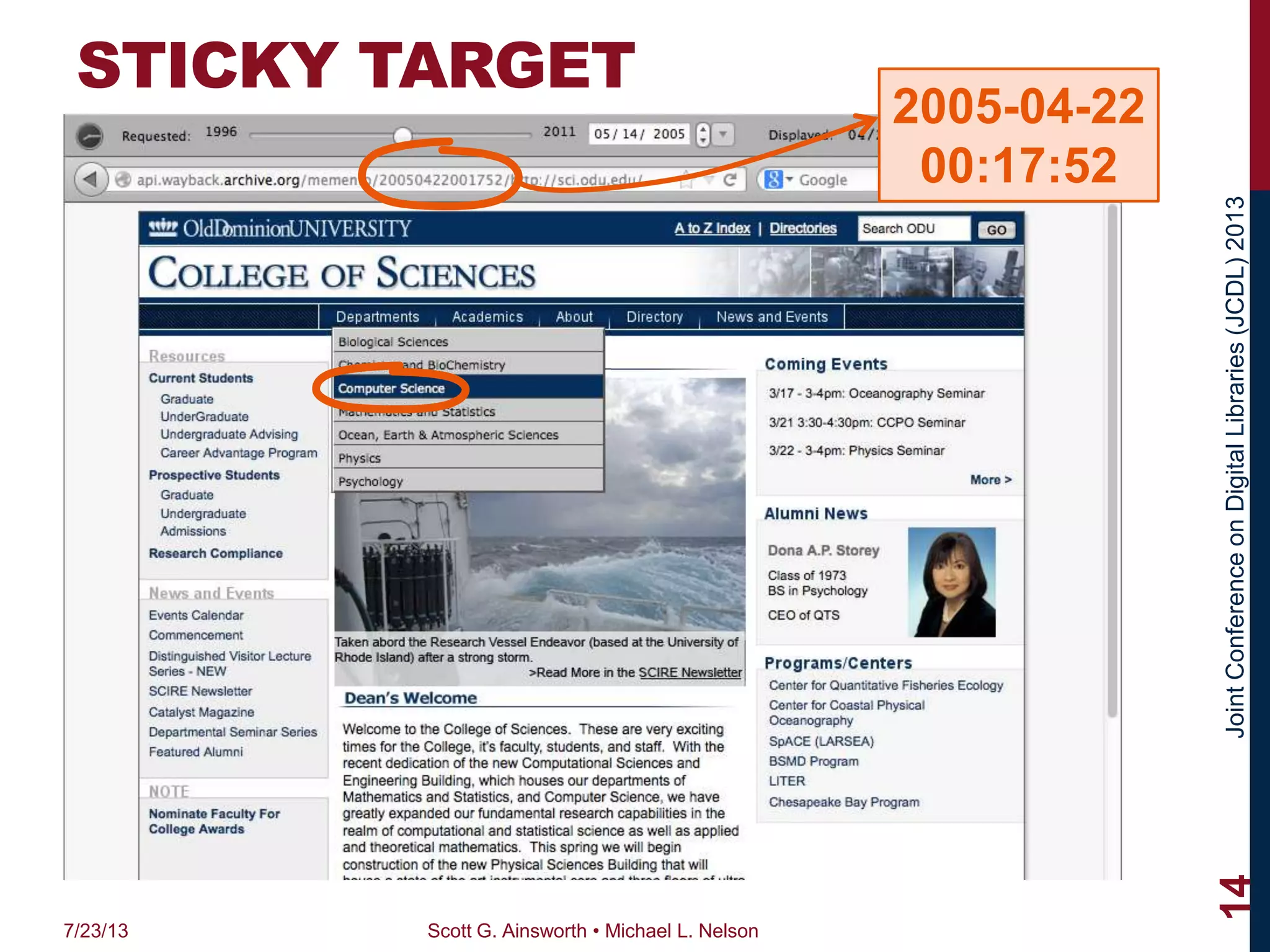Click the globe site identity icon

tap(123, 180)
